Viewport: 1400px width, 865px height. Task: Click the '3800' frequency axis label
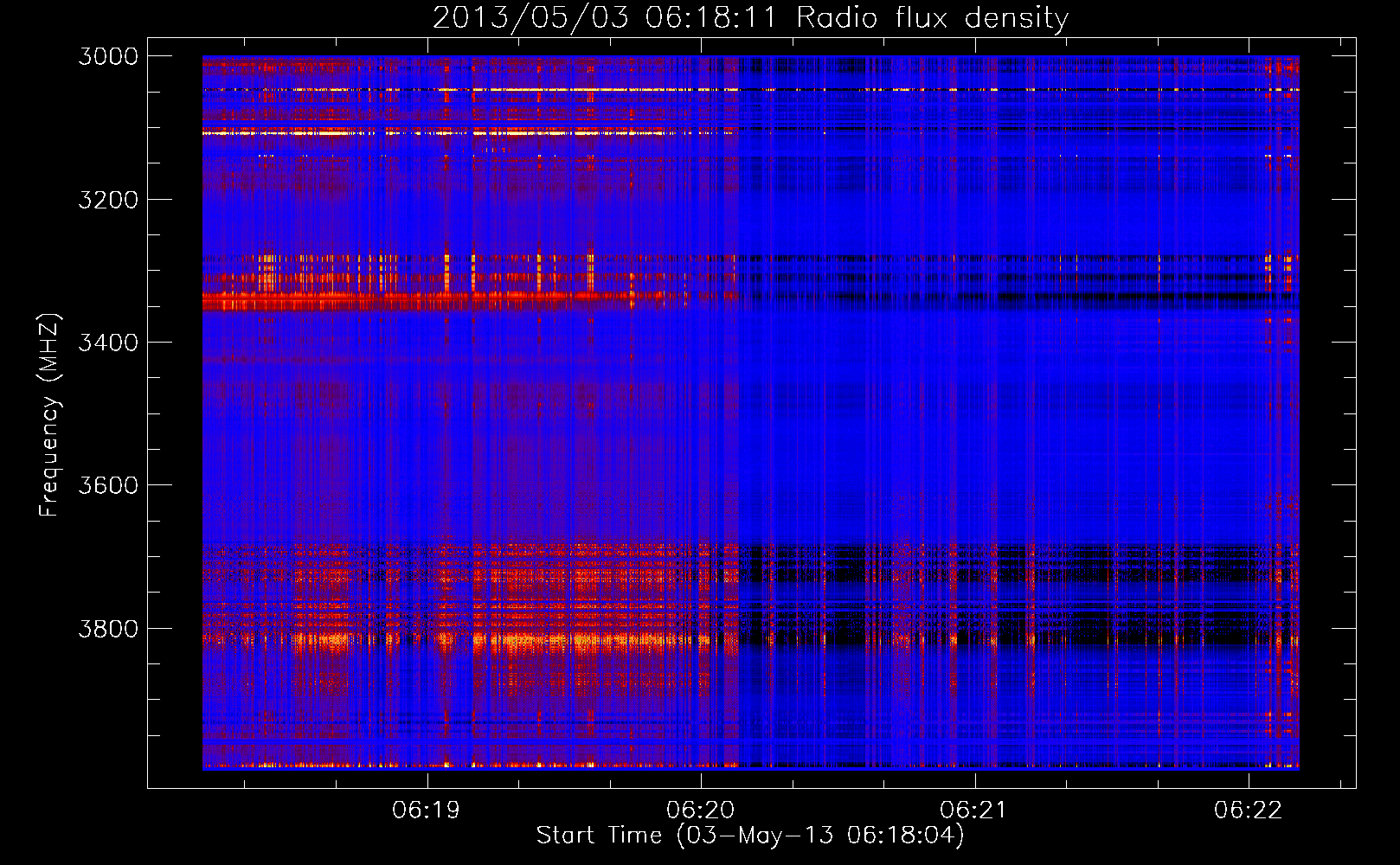(x=108, y=629)
